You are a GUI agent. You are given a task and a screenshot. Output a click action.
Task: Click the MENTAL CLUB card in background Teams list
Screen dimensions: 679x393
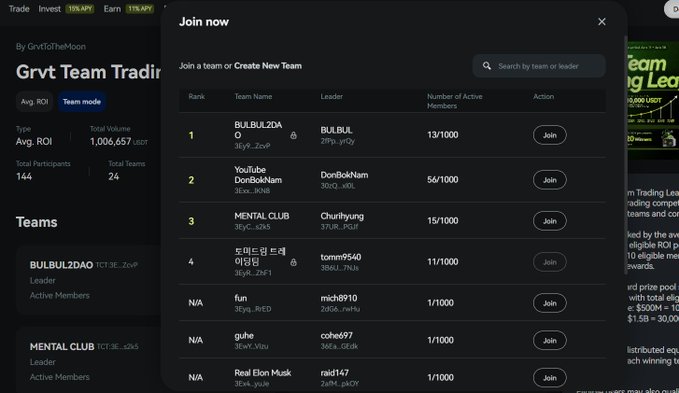pos(89,360)
